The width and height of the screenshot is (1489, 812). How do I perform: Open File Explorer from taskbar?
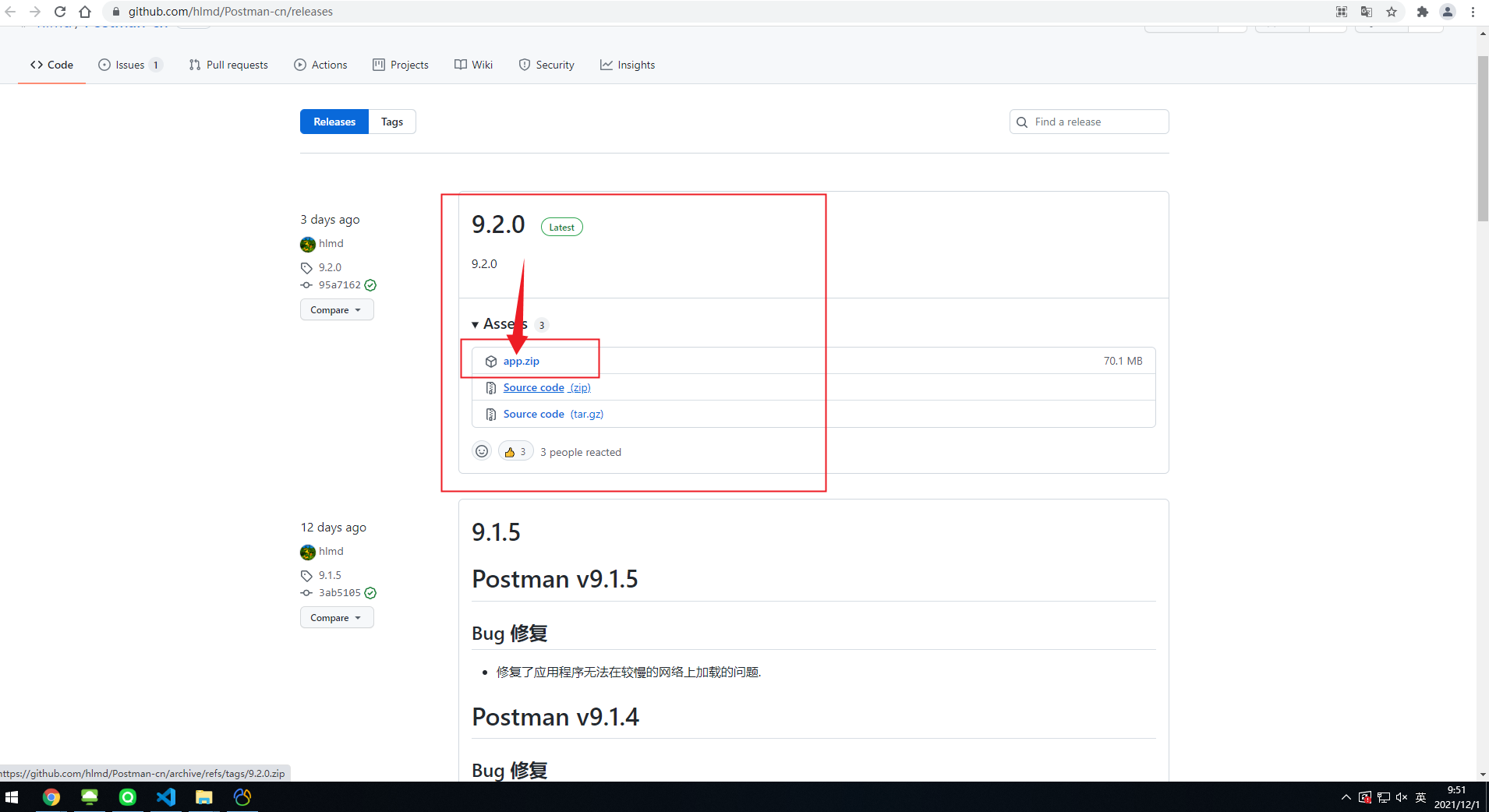click(x=204, y=797)
